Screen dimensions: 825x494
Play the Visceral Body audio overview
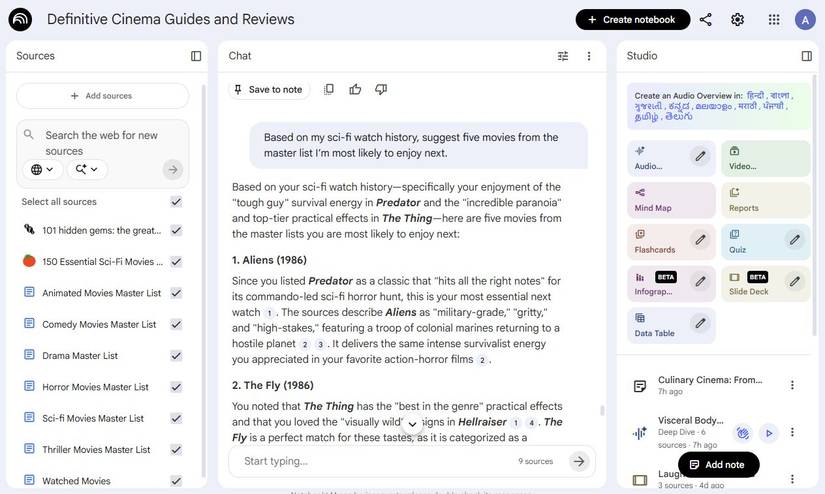[x=769, y=433]
